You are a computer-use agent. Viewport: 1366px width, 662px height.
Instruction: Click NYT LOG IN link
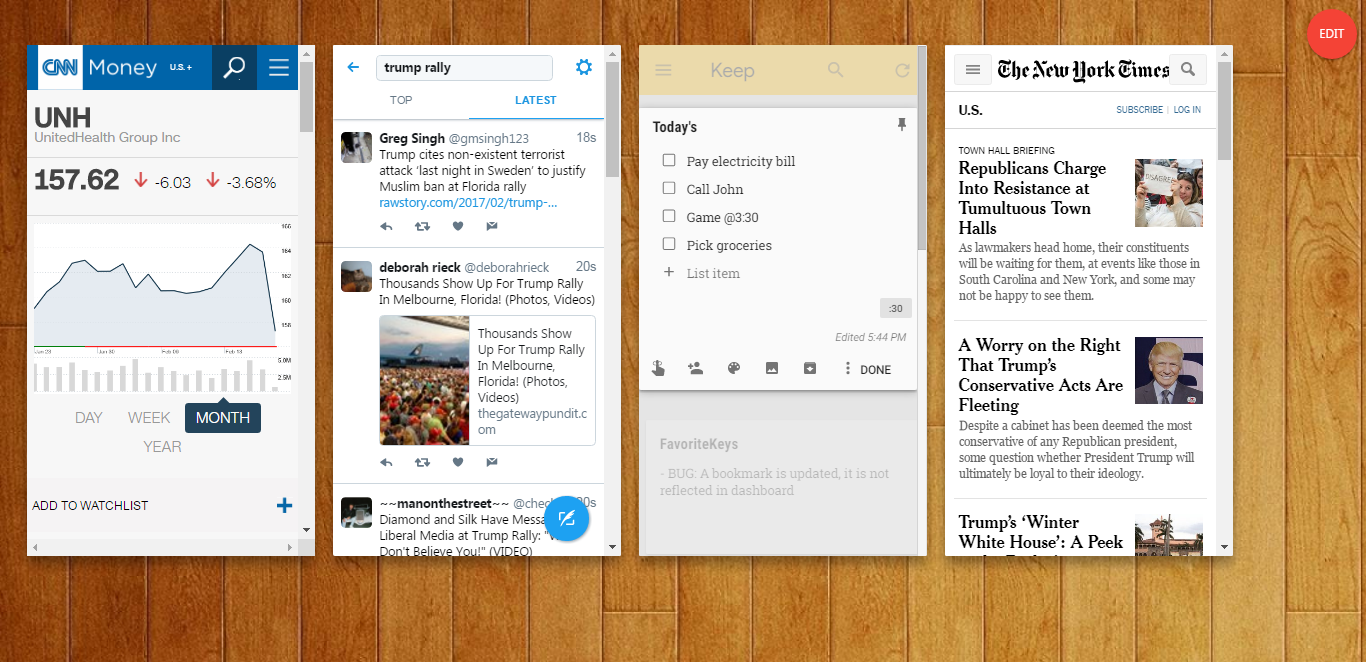click(1187, 110)
